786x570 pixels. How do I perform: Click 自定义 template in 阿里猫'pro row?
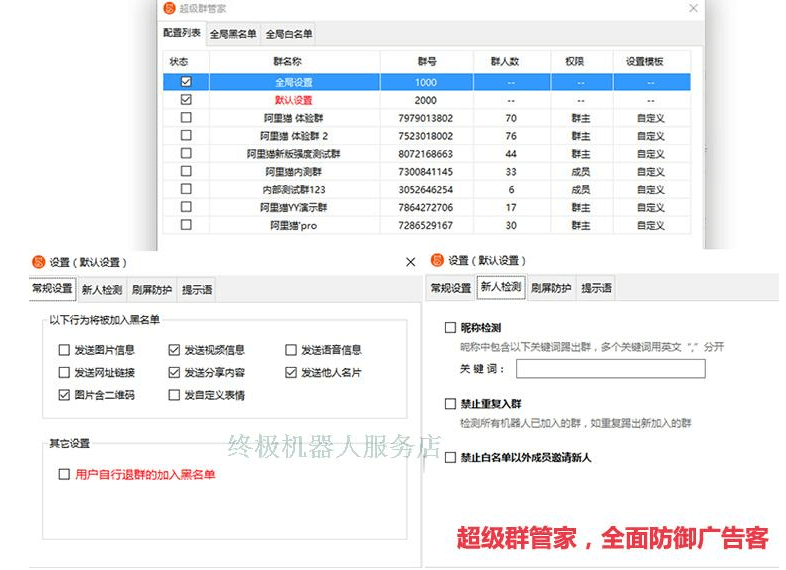(x=651, y=226)
